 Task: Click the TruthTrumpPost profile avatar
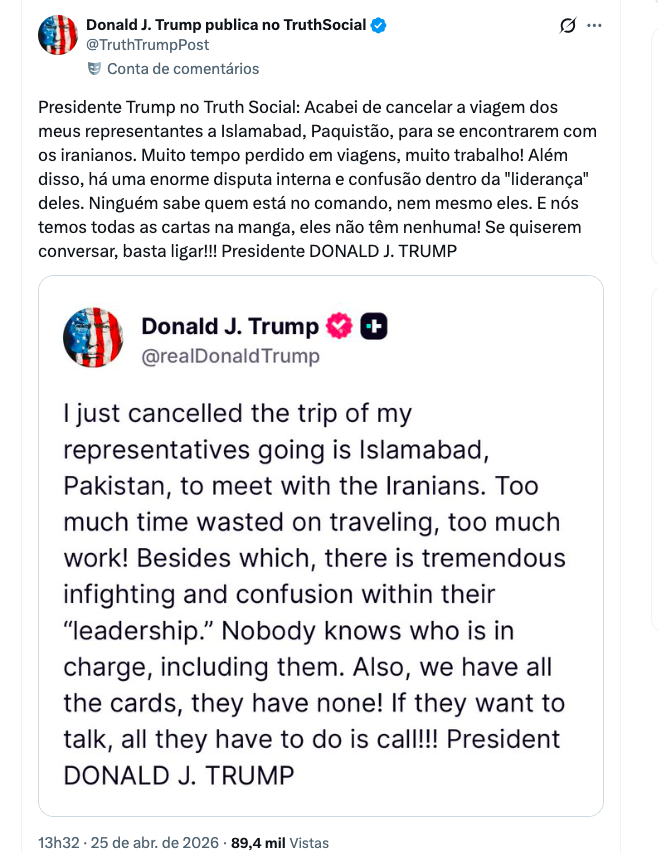(x=58, y=35)
